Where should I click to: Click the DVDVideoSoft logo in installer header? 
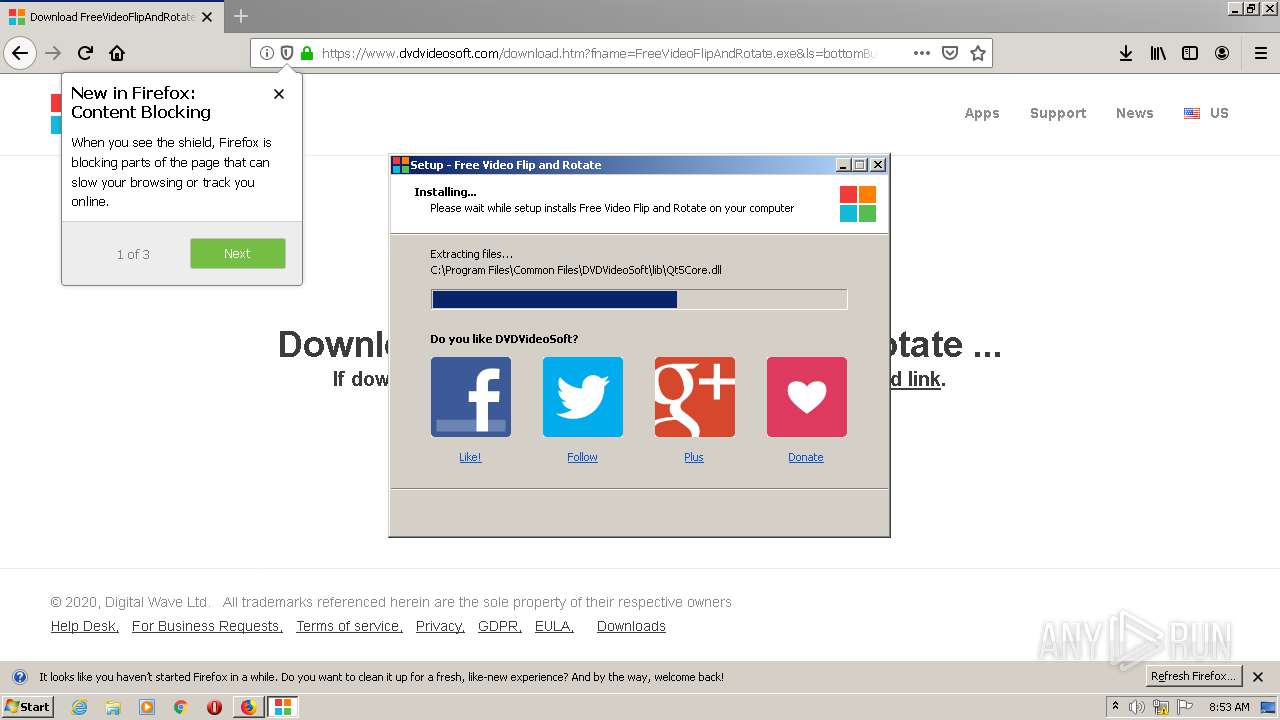click(858, 204)
